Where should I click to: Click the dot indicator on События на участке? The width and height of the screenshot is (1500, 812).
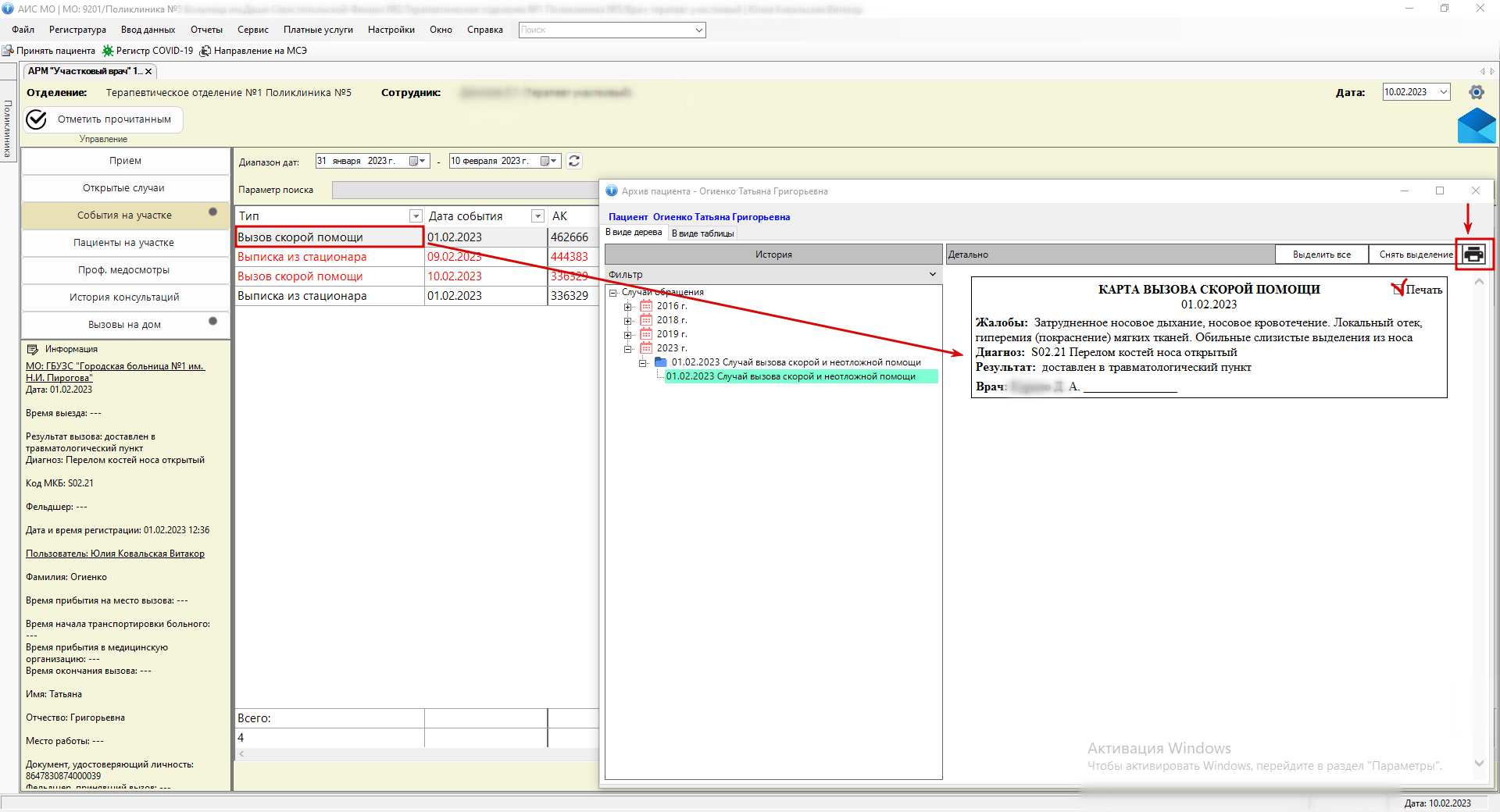coord(212,212)
